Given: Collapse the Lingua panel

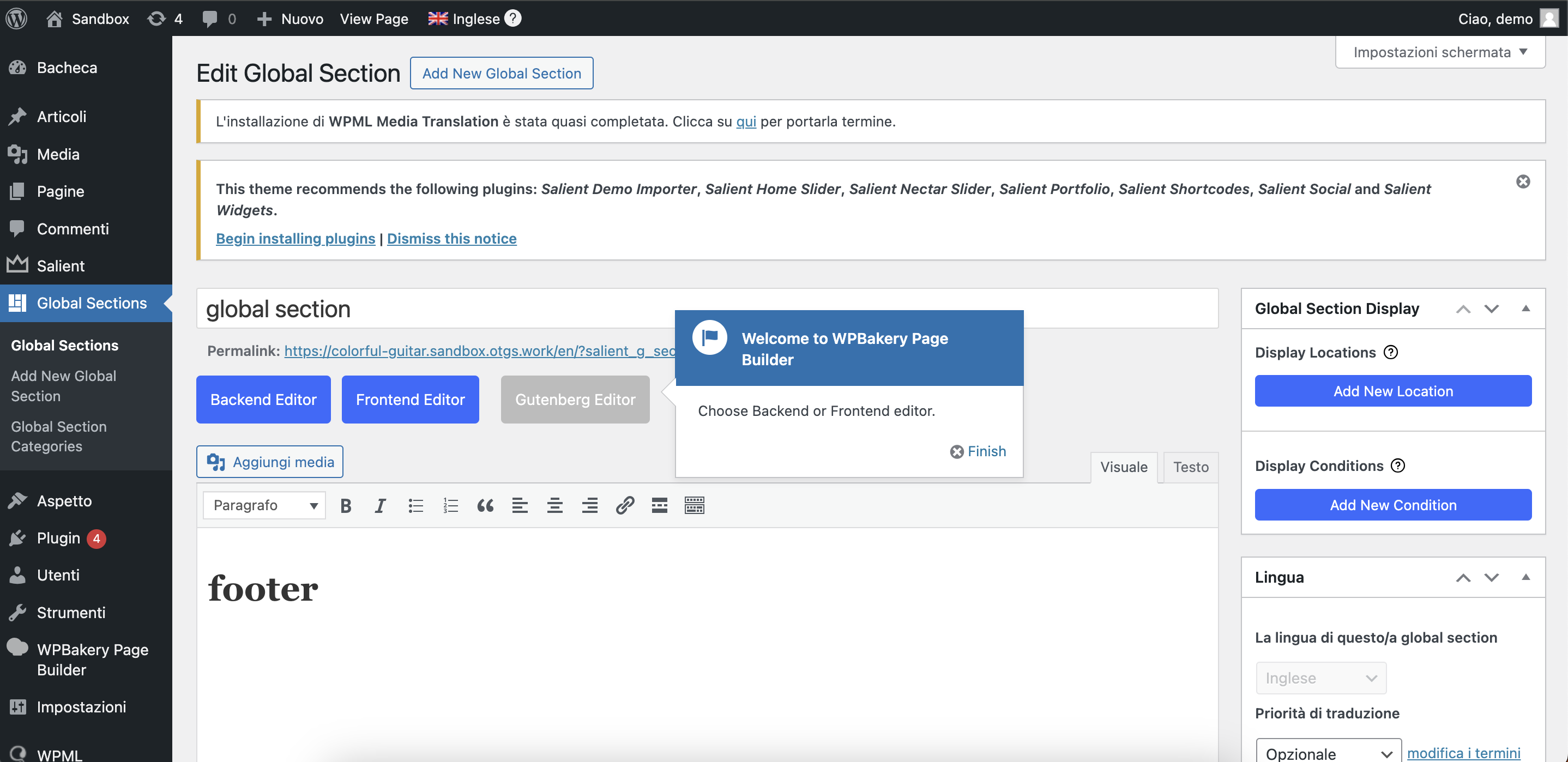Looking at the screenshot, I should tap(1526, 577).
